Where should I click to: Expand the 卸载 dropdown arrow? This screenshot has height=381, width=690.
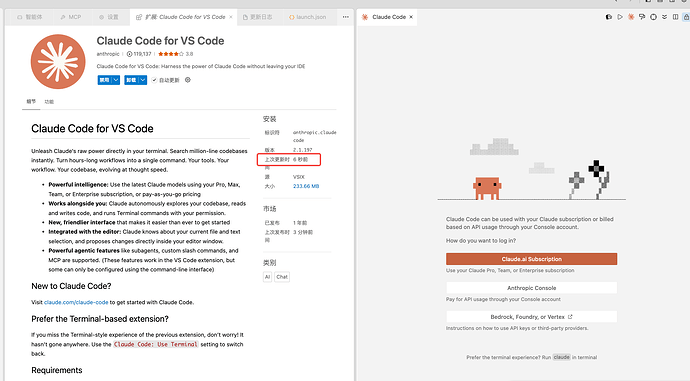click(x=142, y=80)
